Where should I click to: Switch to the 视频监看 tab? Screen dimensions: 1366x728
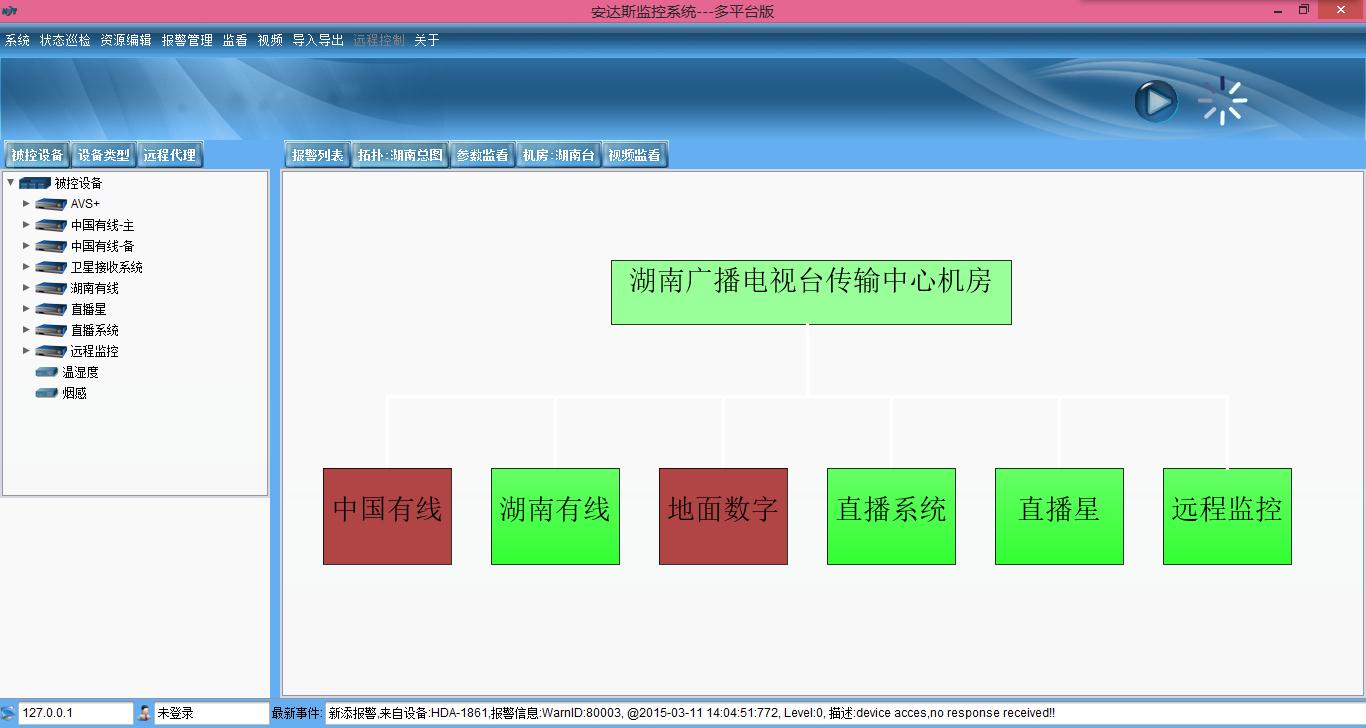pyautogui.click(x=635, y=155)
